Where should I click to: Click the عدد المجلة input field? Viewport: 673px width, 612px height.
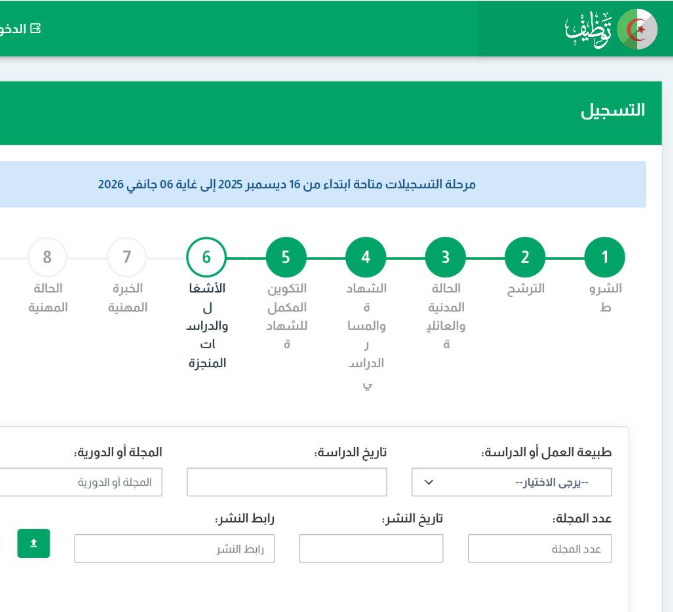coord(540,548)
